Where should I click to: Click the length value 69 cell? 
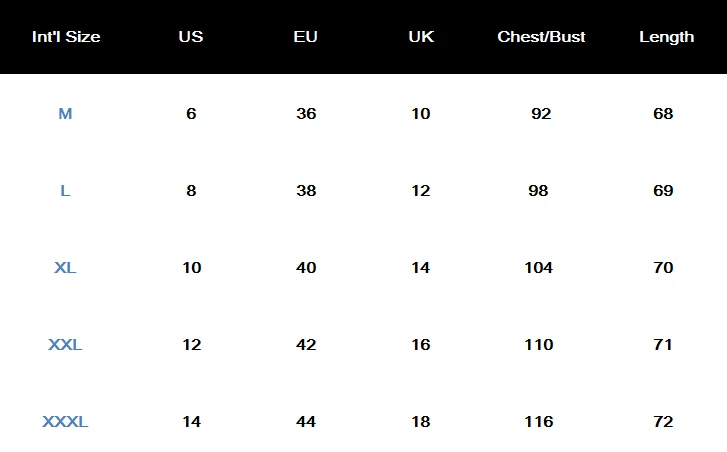[663, 191]
